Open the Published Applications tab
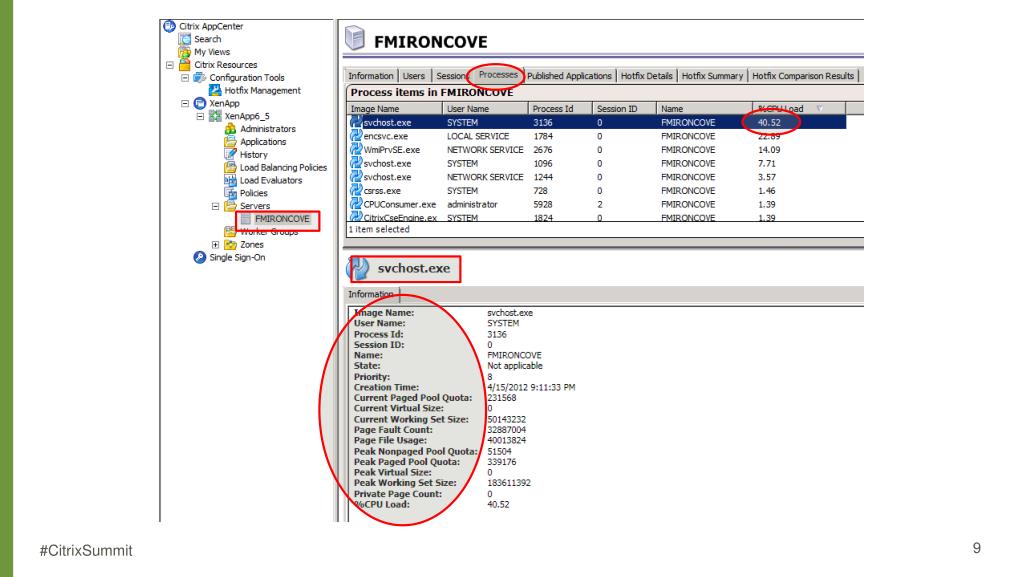 [x=569, y=76]
